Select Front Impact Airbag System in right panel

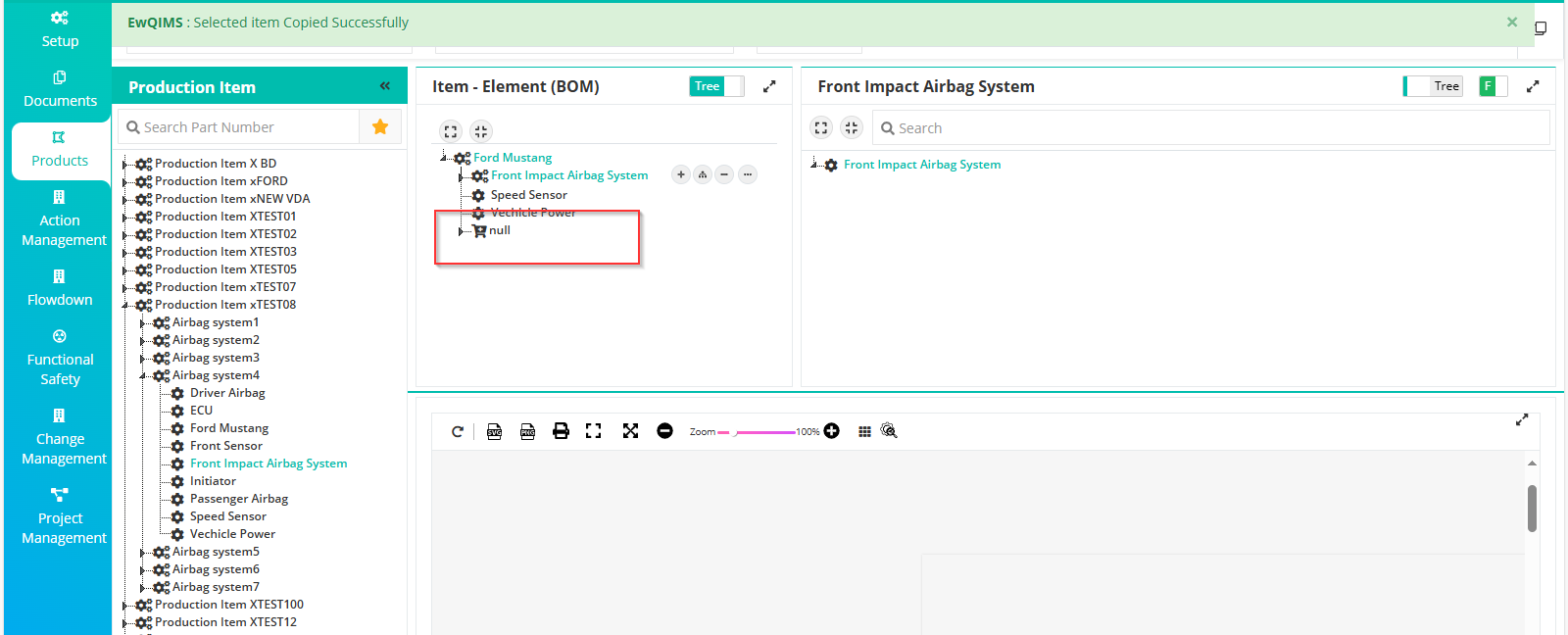click(x=922, y=165)
